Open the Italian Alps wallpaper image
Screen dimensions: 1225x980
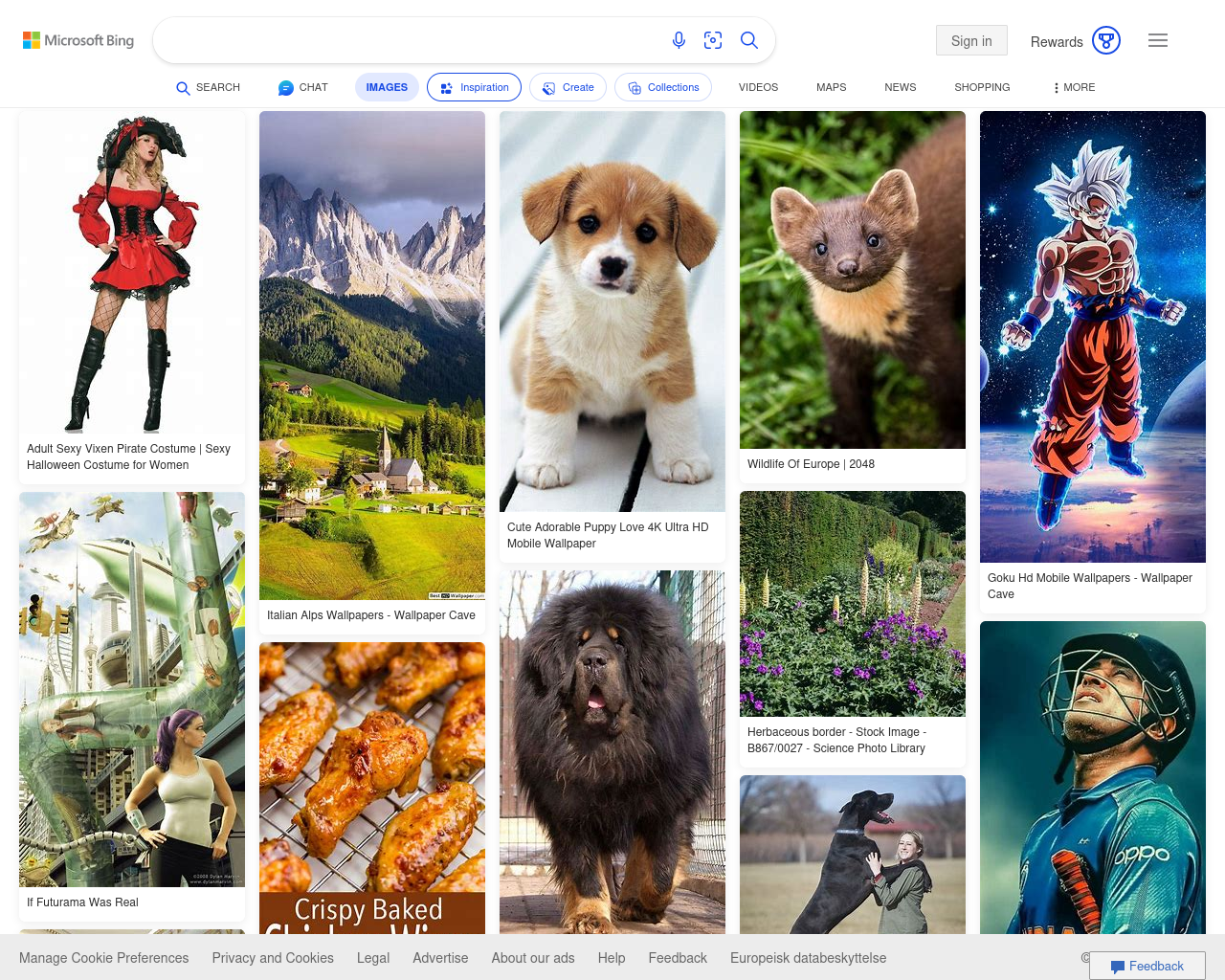pyautogui.click(x=372, y=355)
